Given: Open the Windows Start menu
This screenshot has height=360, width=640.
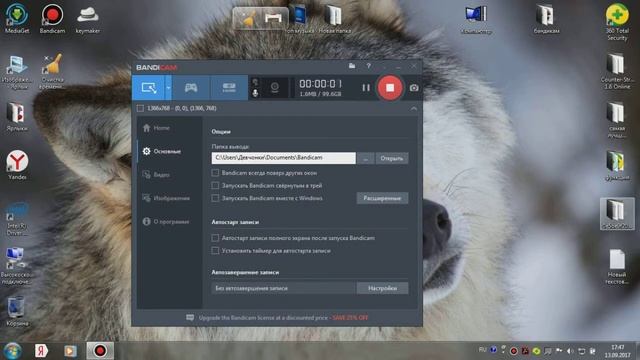Looking at the screenshot, I should tap(13, 351).
